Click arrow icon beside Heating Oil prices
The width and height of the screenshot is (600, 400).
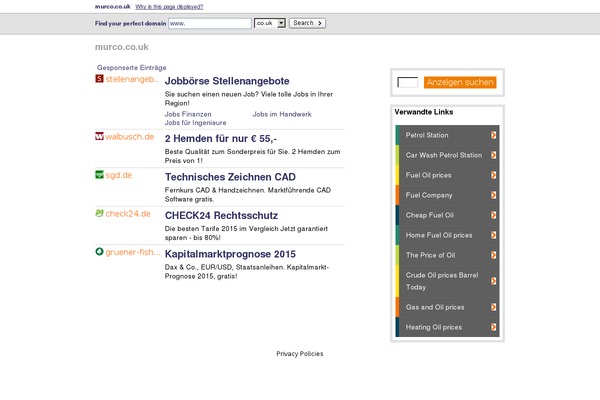(493, 327)
